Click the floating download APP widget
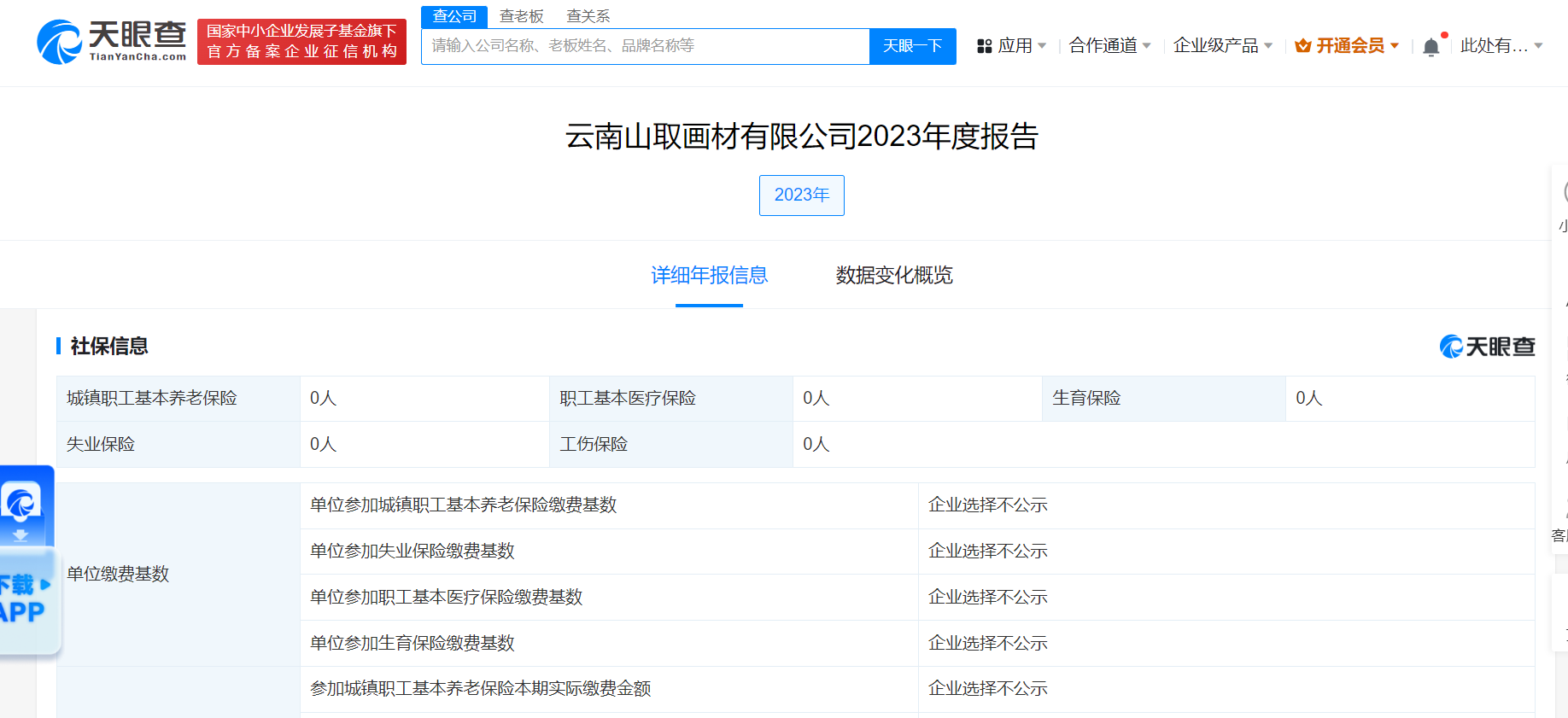This screenshot has height=718, width=1568. click(x=27, y=560)
